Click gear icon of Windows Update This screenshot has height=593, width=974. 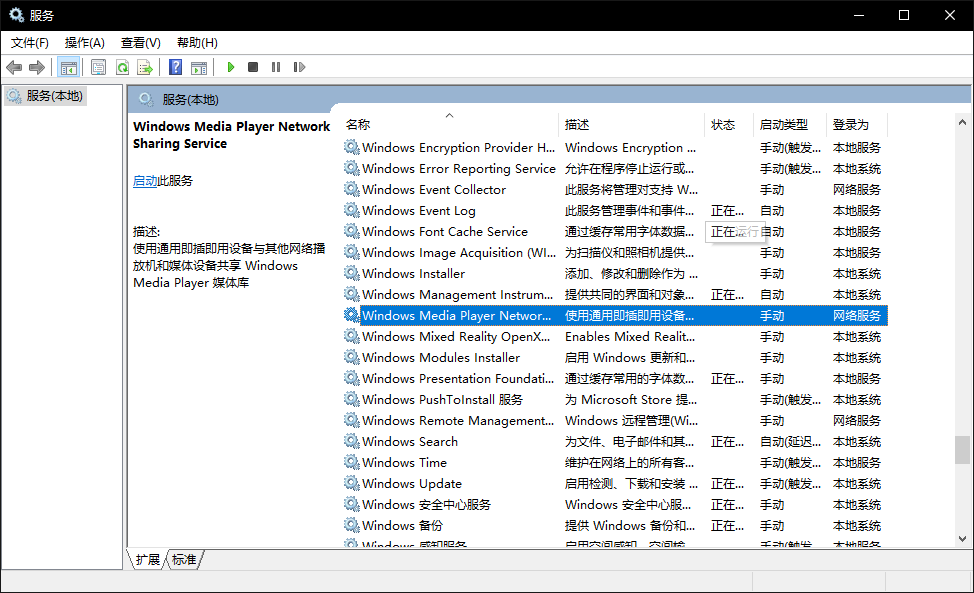coord(352,483)
